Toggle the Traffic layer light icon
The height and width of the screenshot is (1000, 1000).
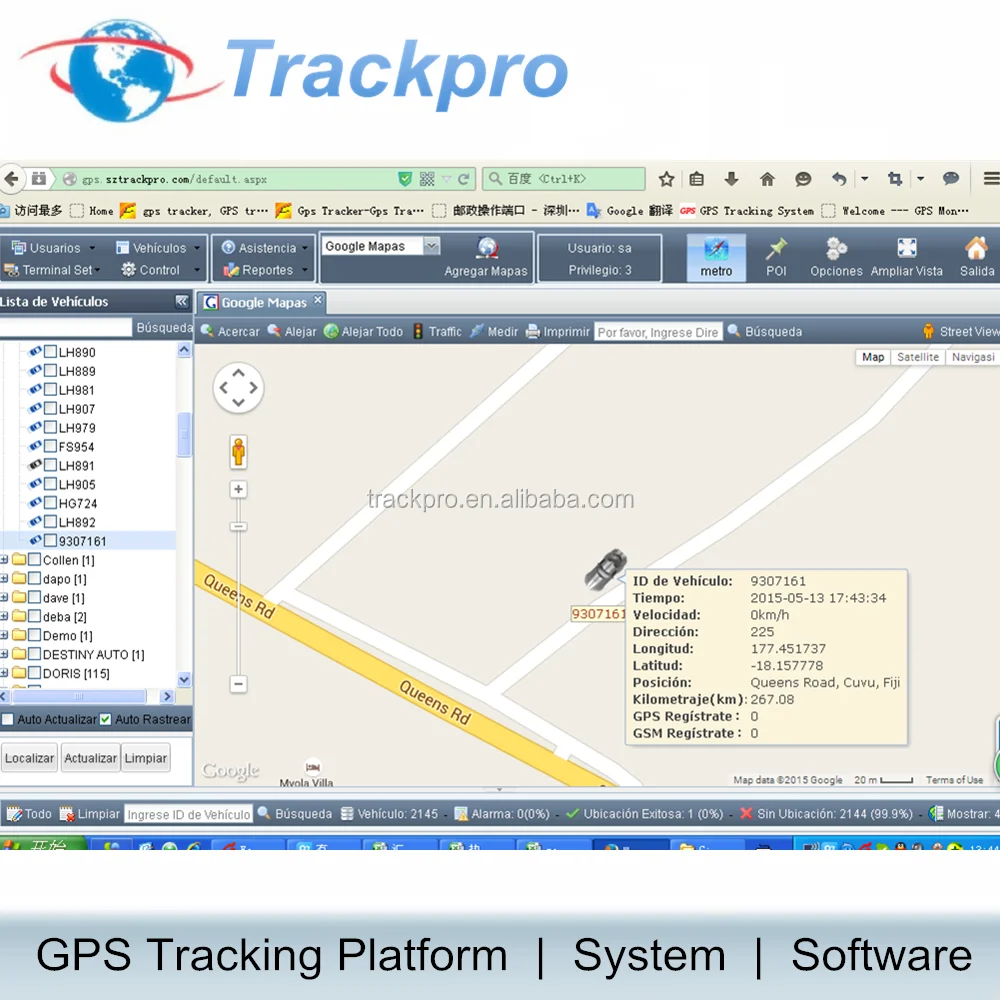pyautogui.click(x=418, y=331)
